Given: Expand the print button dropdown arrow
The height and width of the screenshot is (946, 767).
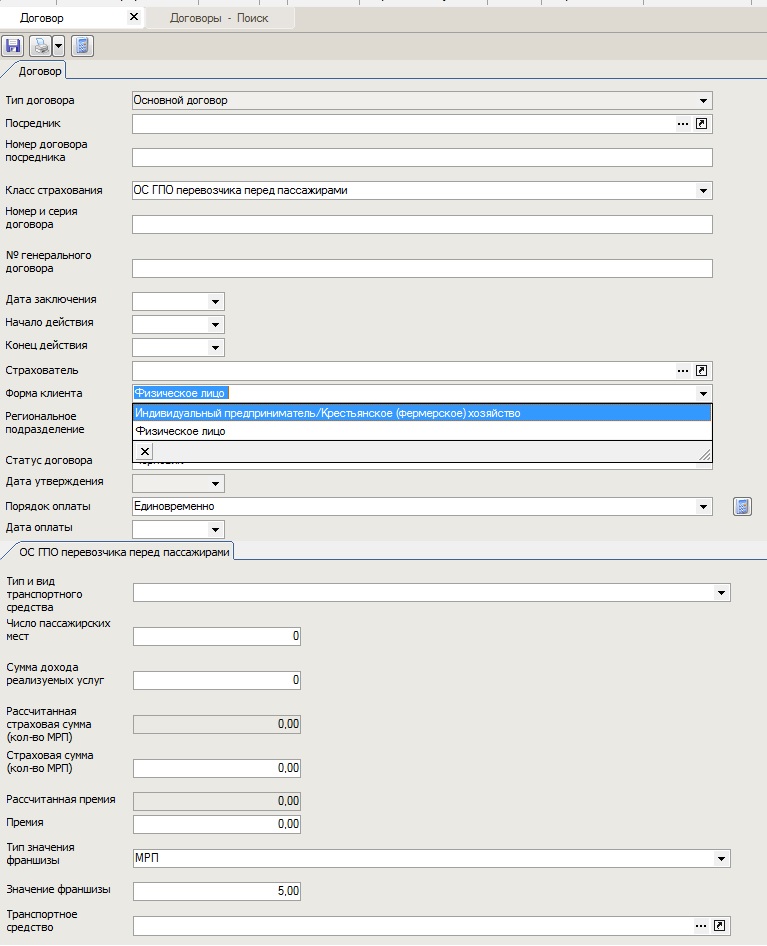Looking at the screenshot, I should [58, 46].
